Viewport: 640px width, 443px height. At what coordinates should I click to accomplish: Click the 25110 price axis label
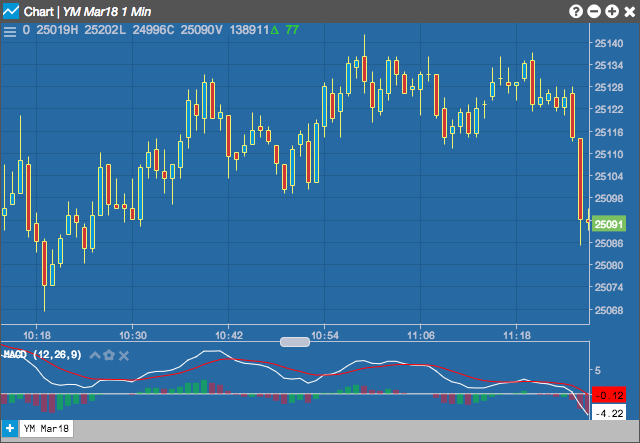pos(609,154)
